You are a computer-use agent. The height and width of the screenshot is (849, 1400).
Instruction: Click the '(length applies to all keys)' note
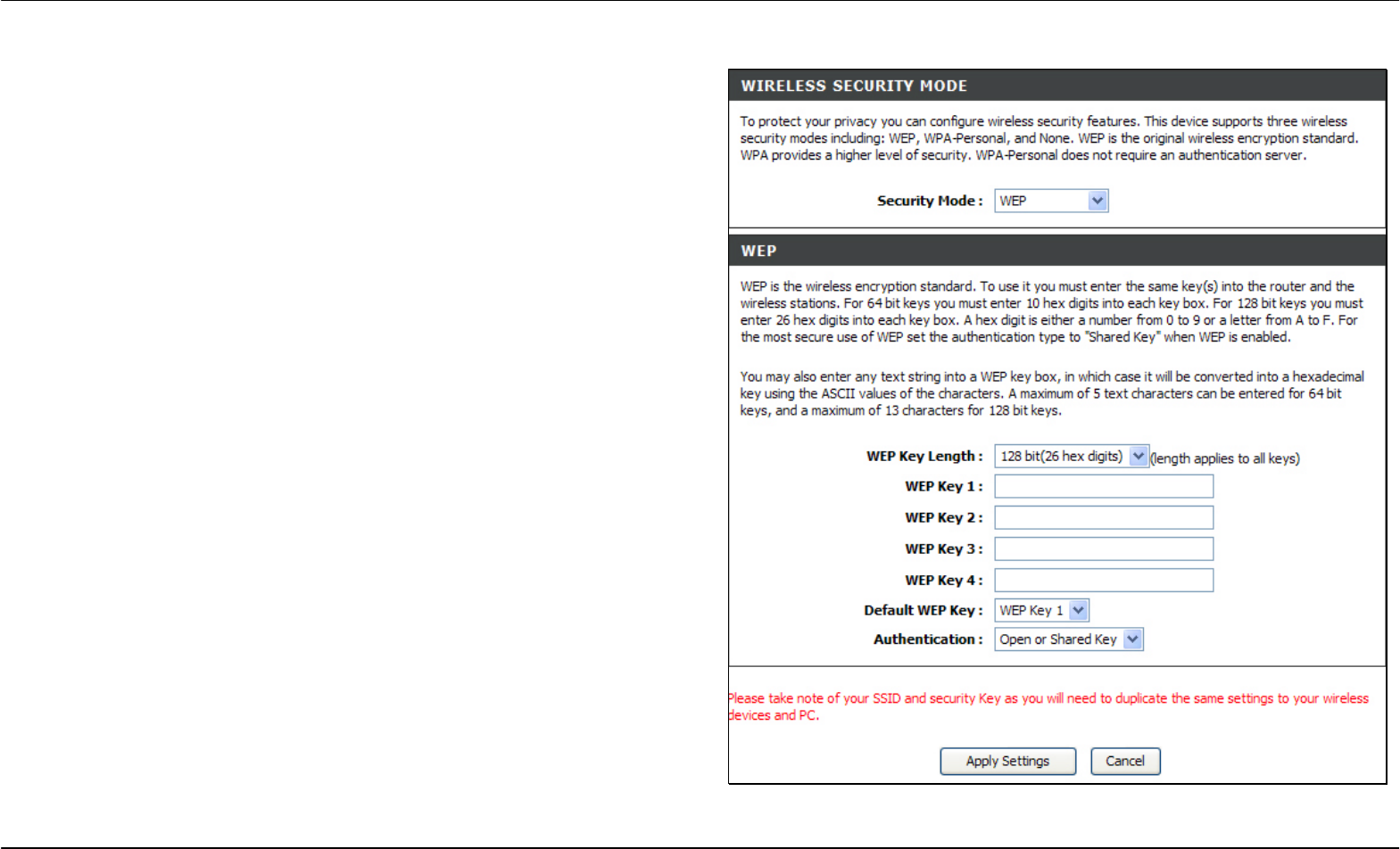pyautogui.click(x=1225, y=458)
